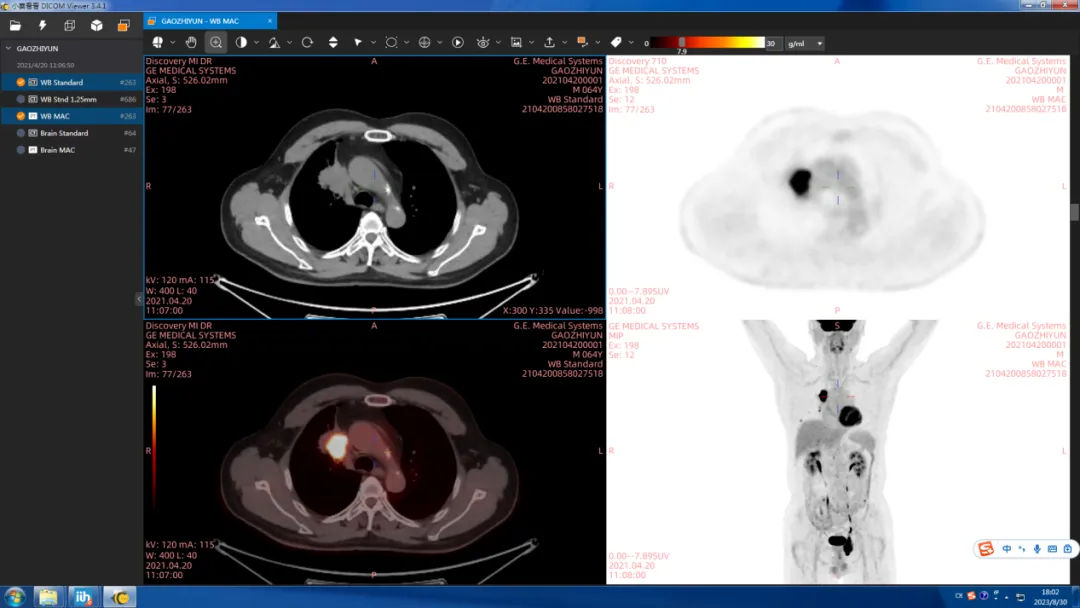Screen dimensions: 1080x608
Task: Open the dropdown next to angle measurement tool
Action: click(289, 43)
